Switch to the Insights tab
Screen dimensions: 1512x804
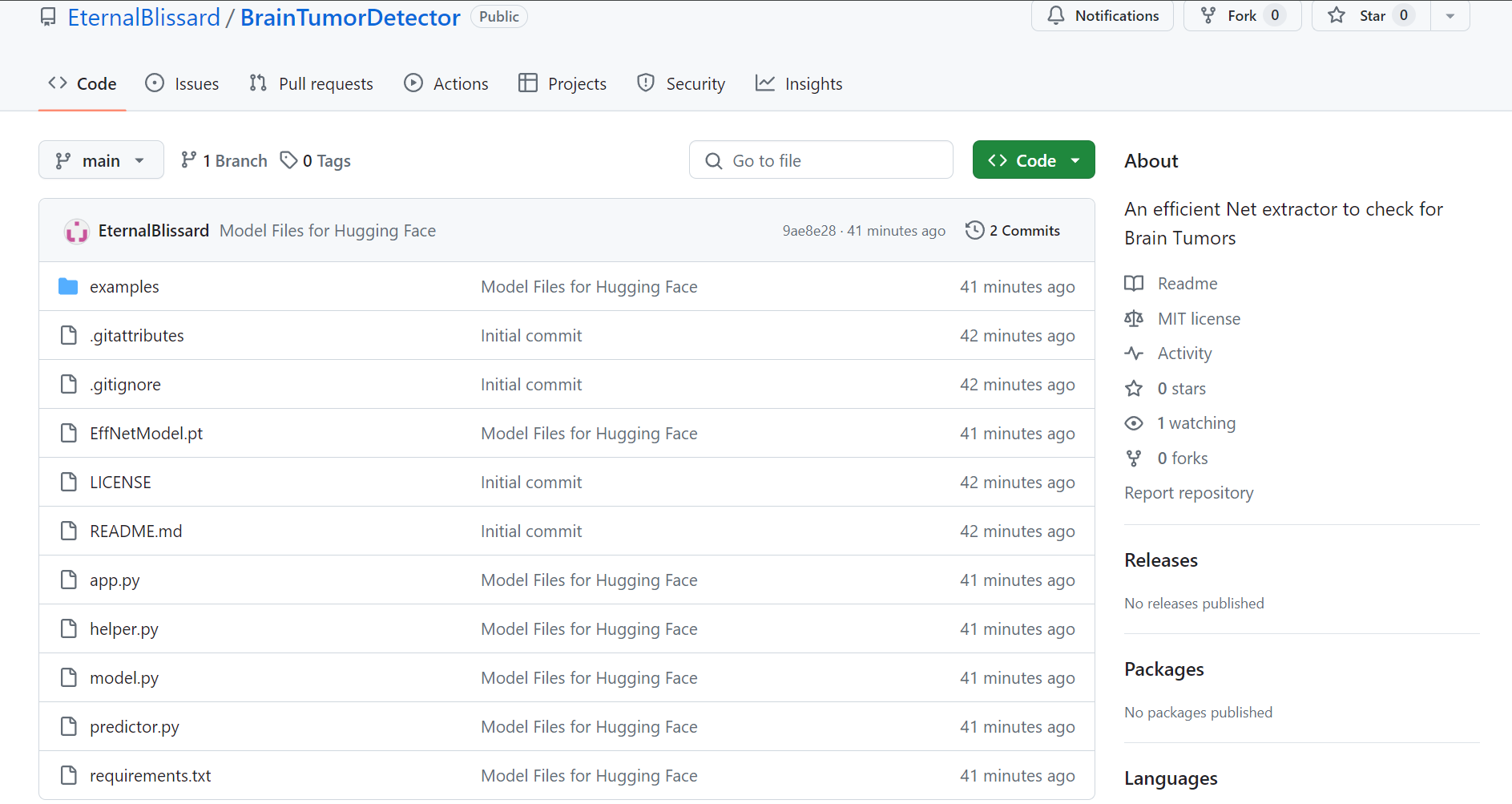pos(799,83)
